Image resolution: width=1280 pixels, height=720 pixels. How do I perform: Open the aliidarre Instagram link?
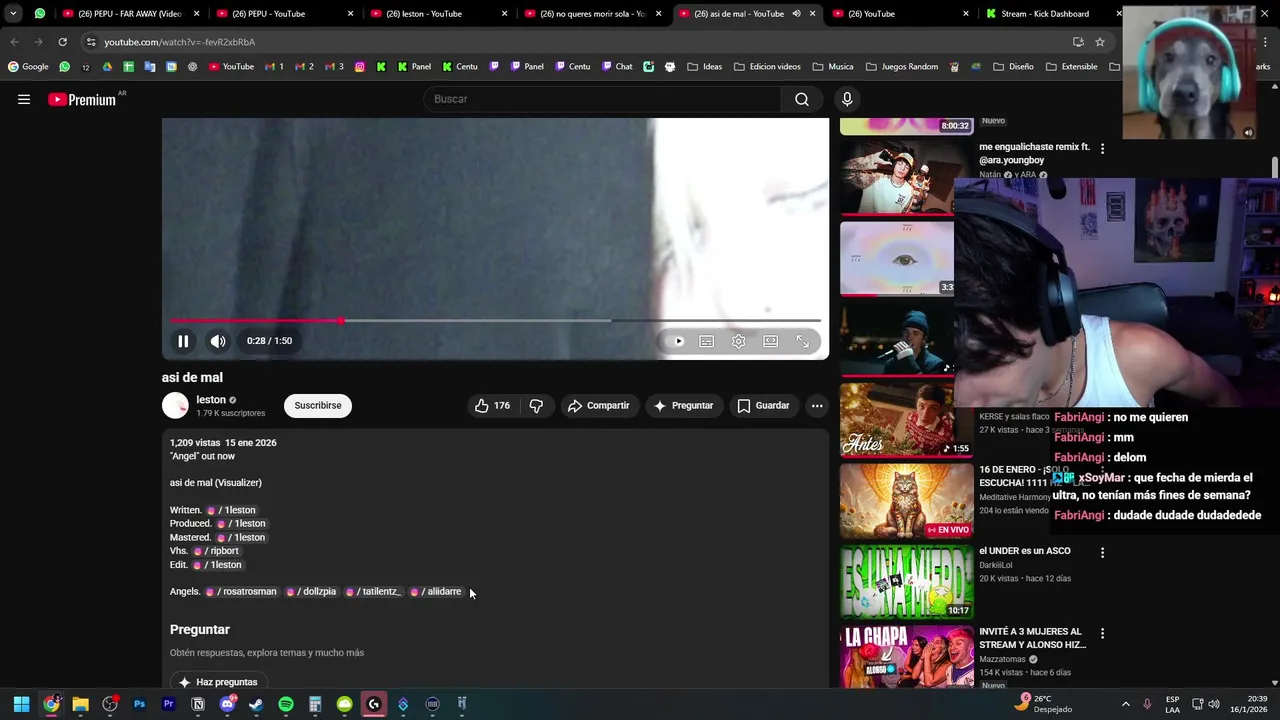point(436,592)
